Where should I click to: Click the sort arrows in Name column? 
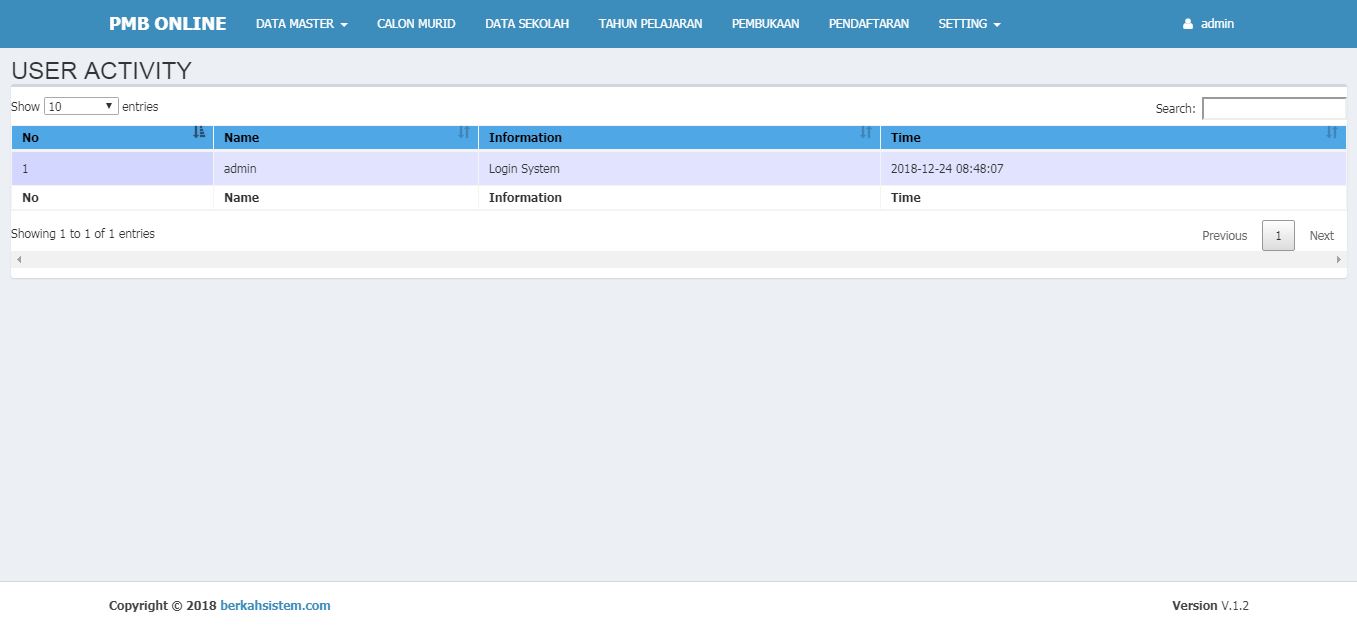pos(464,132)
